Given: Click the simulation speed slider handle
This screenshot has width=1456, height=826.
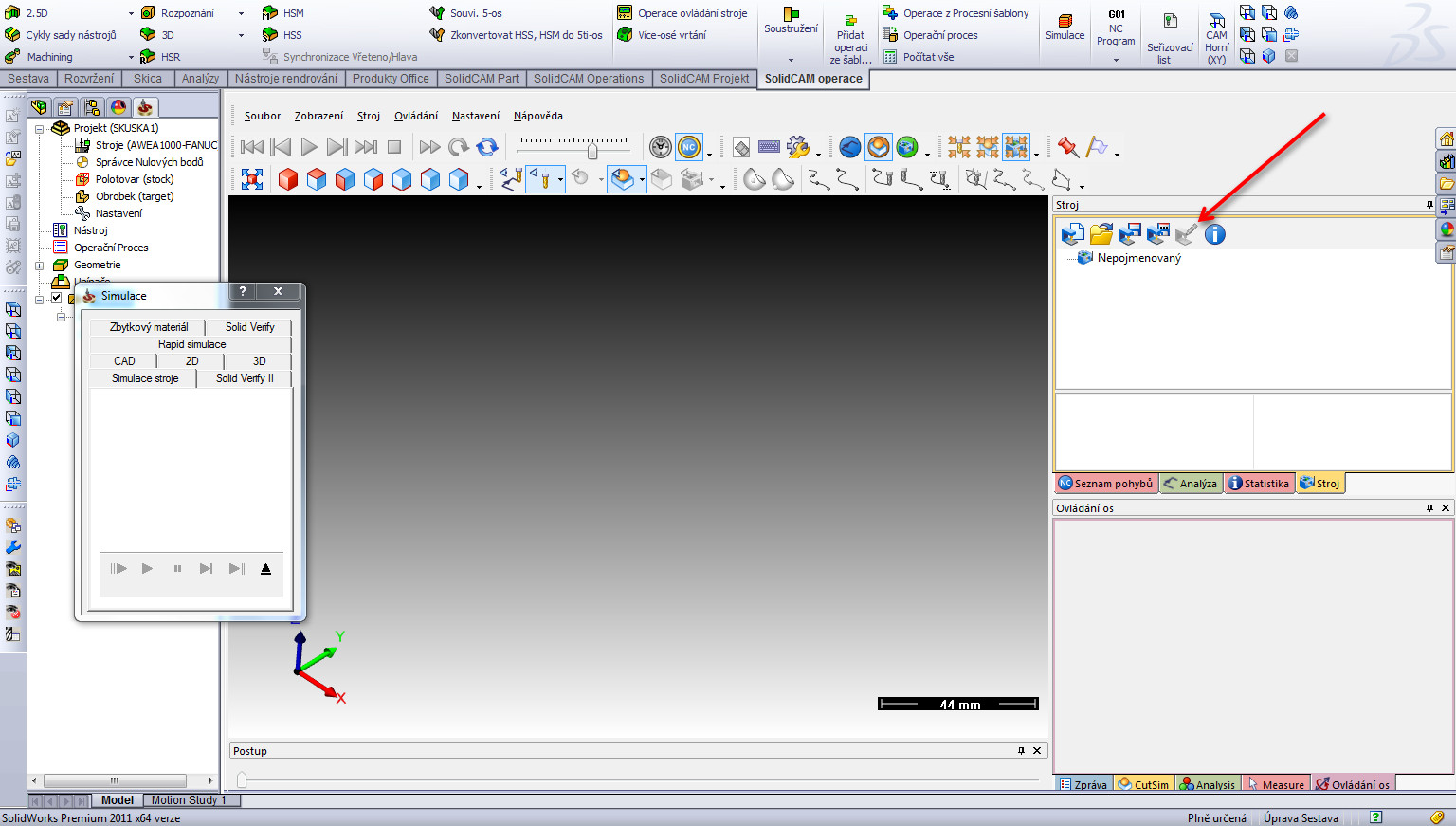Looking at the screenshot, I should [592, 151].
